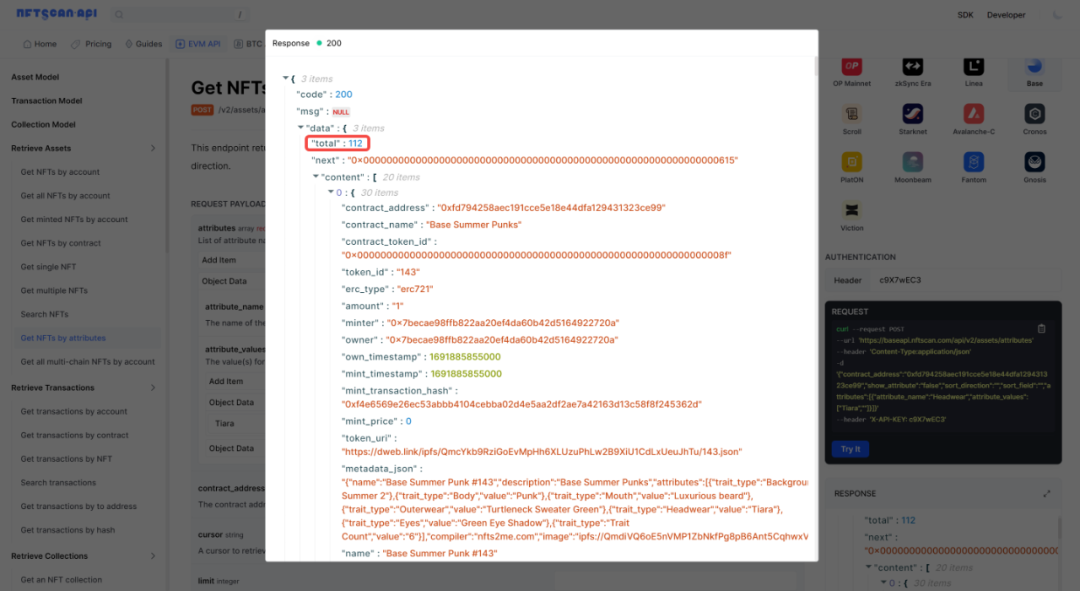
Task: Select the Fantom chain icon
Action: (x=973, y=162)
